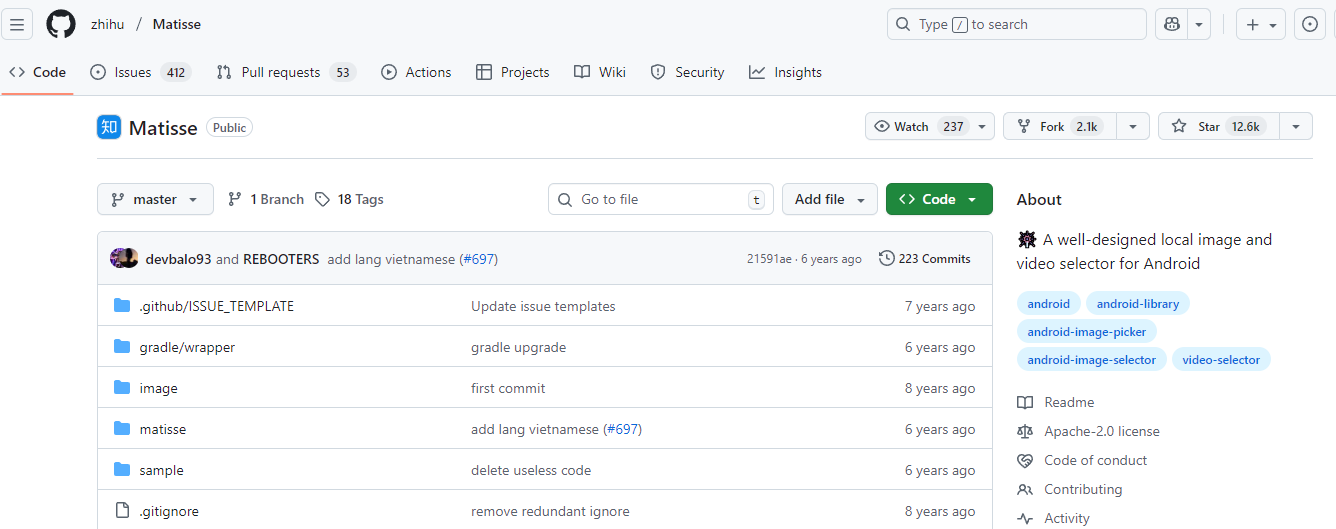Open the .github/ISSUE_TEMPLATE folder
This screenshot has height=529, width=1336.
click(x=217, y=306)
